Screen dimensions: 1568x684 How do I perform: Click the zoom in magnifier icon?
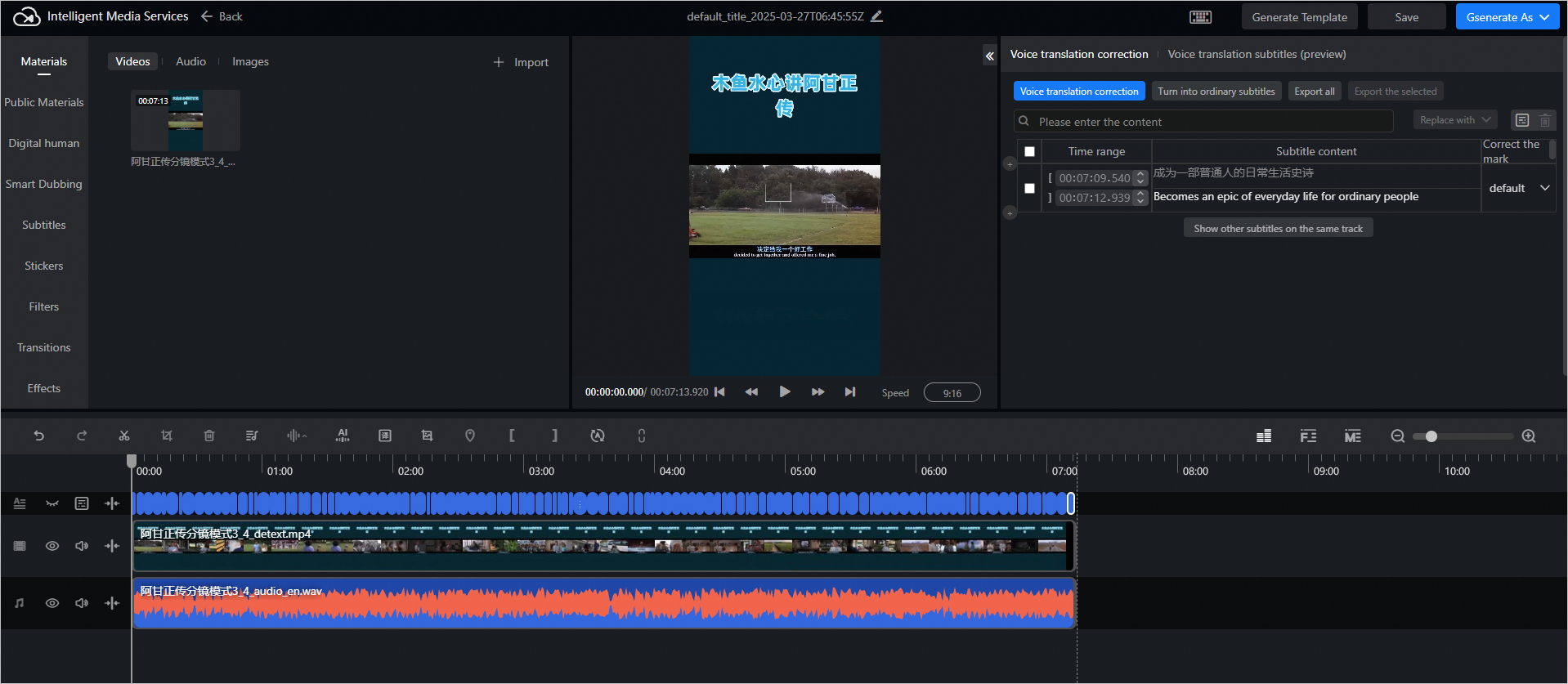pyautogui.click(x=1529, y=436)
